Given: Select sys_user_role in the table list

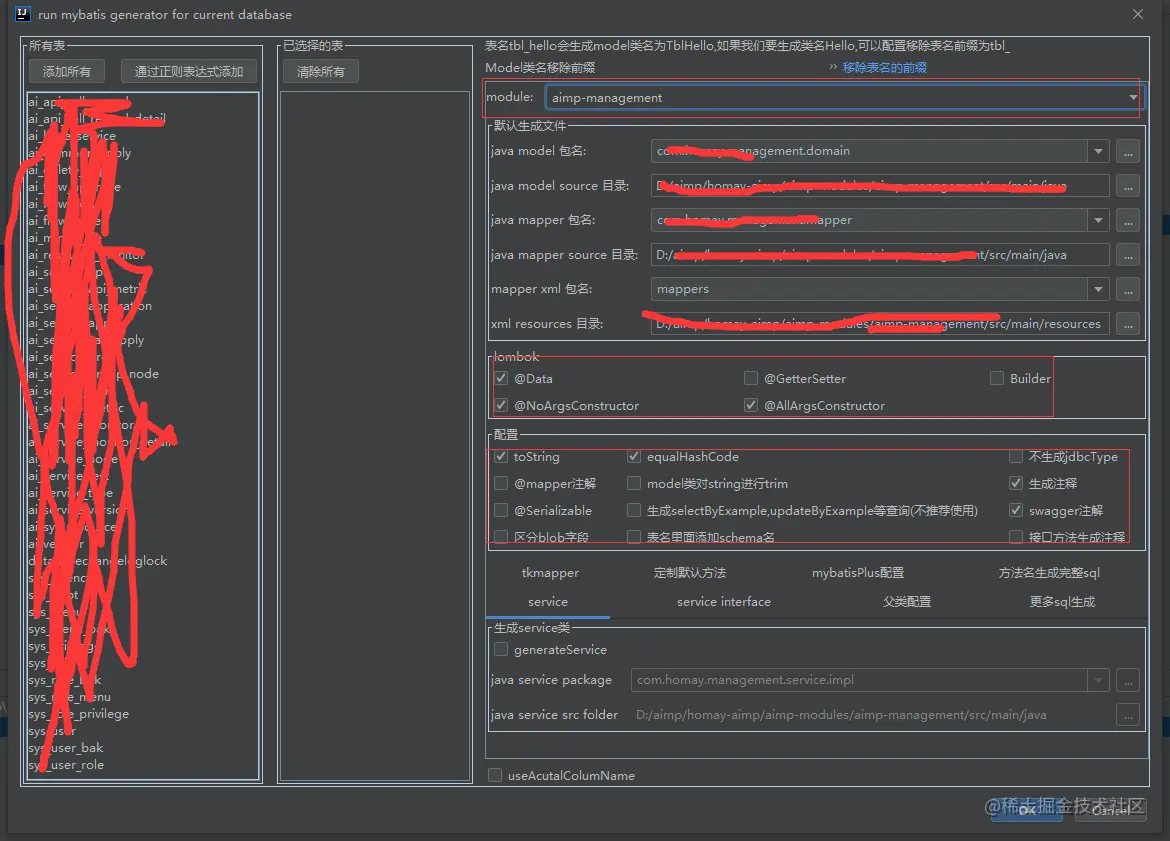Looking at the screenshot, I should click(x=142, y=765).
